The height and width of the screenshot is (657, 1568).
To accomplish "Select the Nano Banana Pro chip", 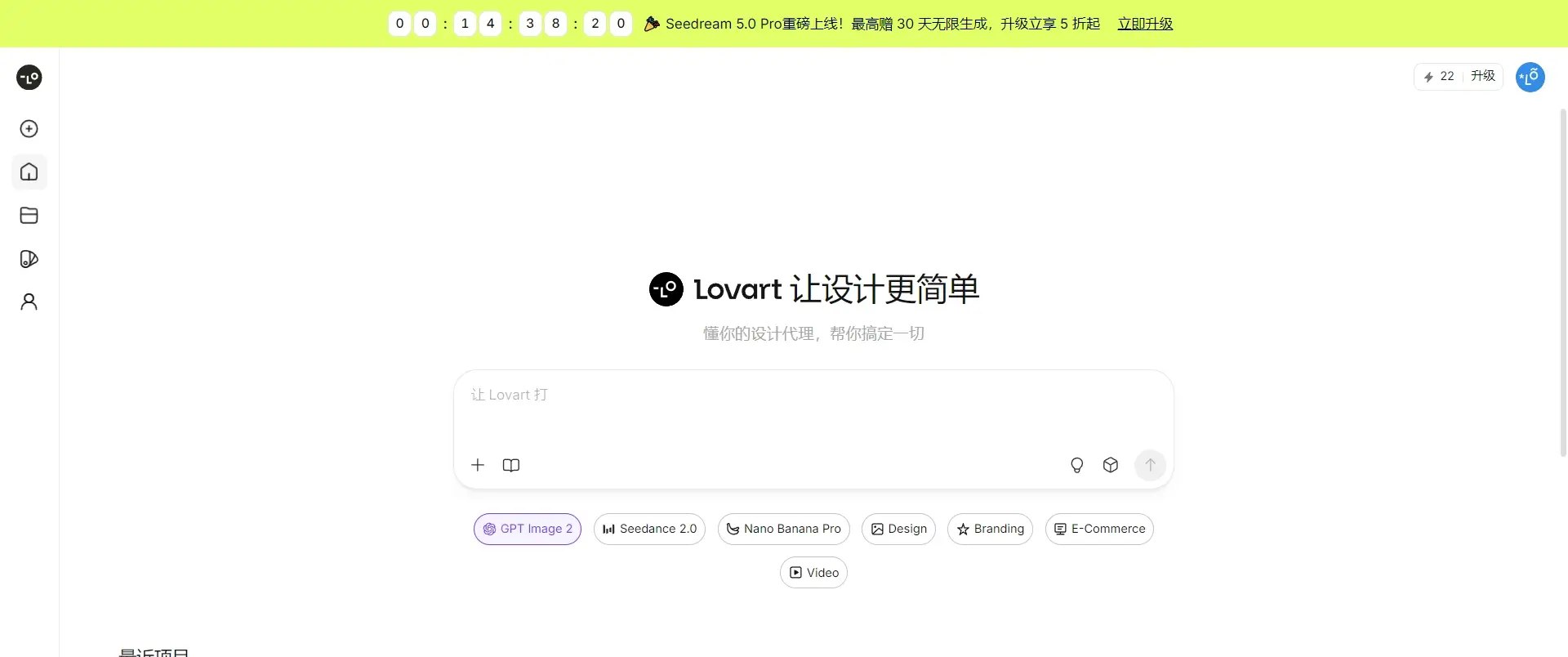I will click(784, 529).
